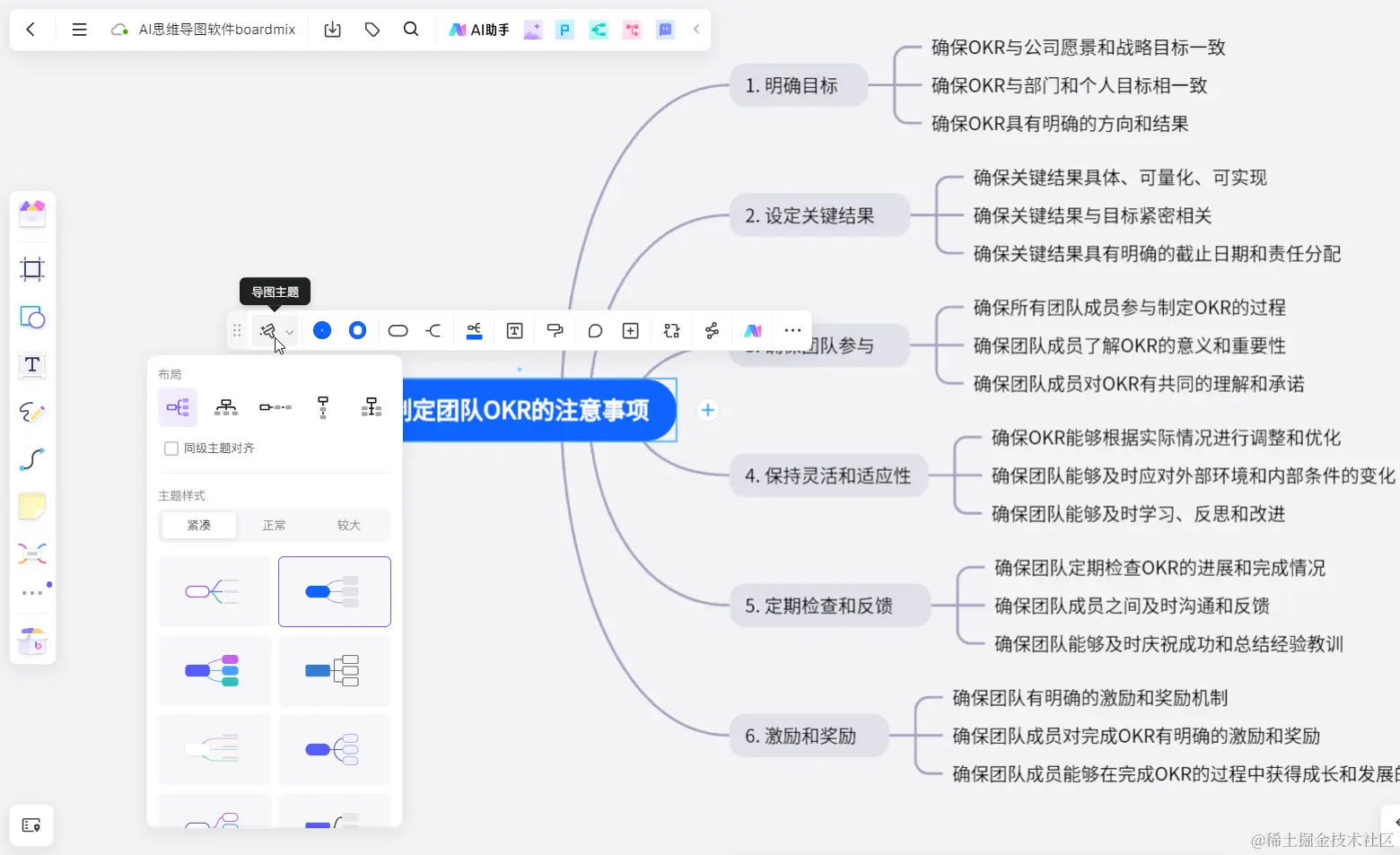Screen dimensions: 1400x855
Task: Select the text insertion tool in the node toolbar
Action: [514, 330]
